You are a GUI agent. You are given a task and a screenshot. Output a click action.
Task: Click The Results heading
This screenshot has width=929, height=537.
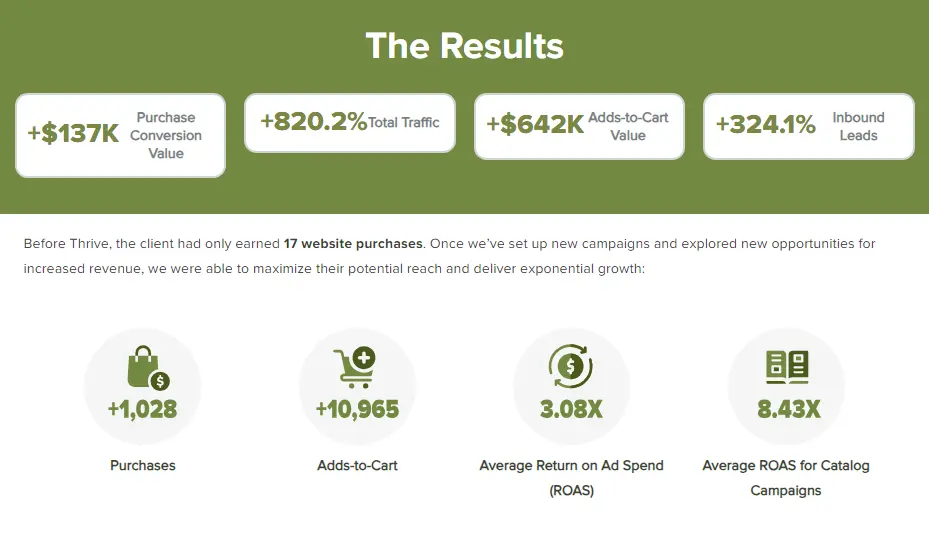464,46
